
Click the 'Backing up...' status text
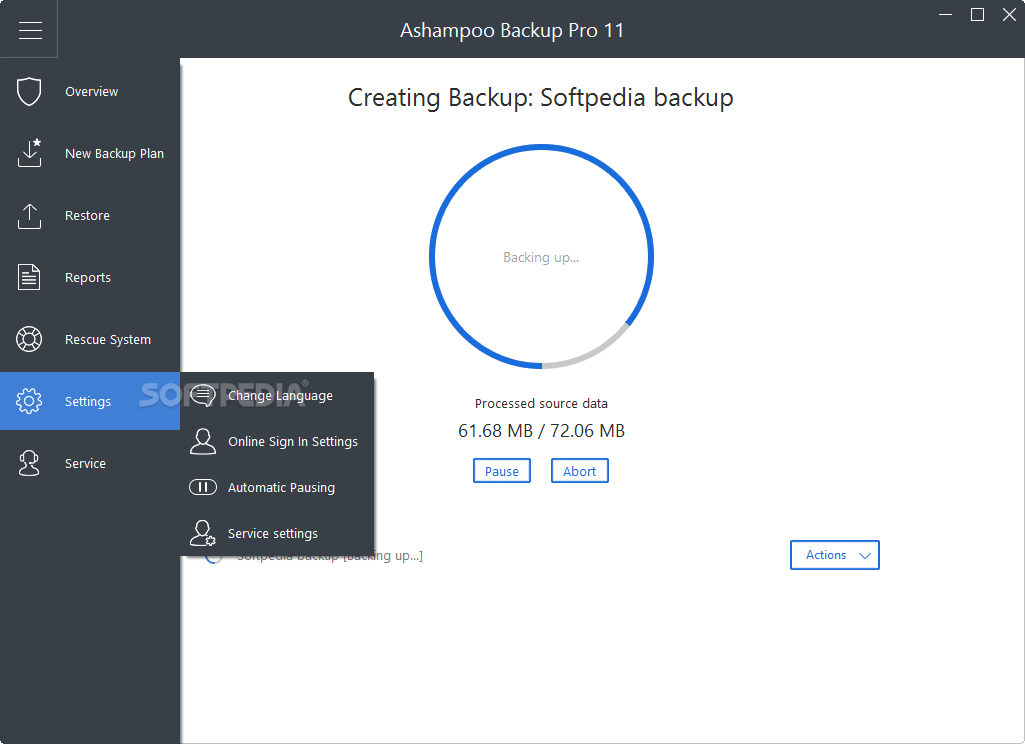click(x=541, y=258)
